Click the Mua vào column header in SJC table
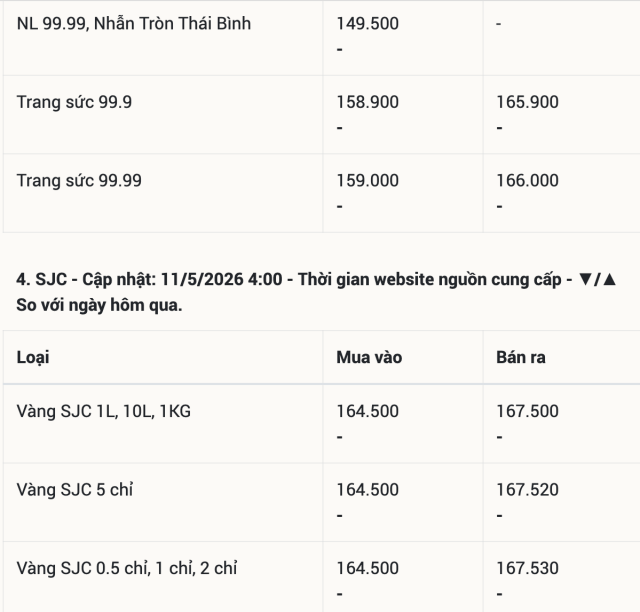 (x=369, y=358)
